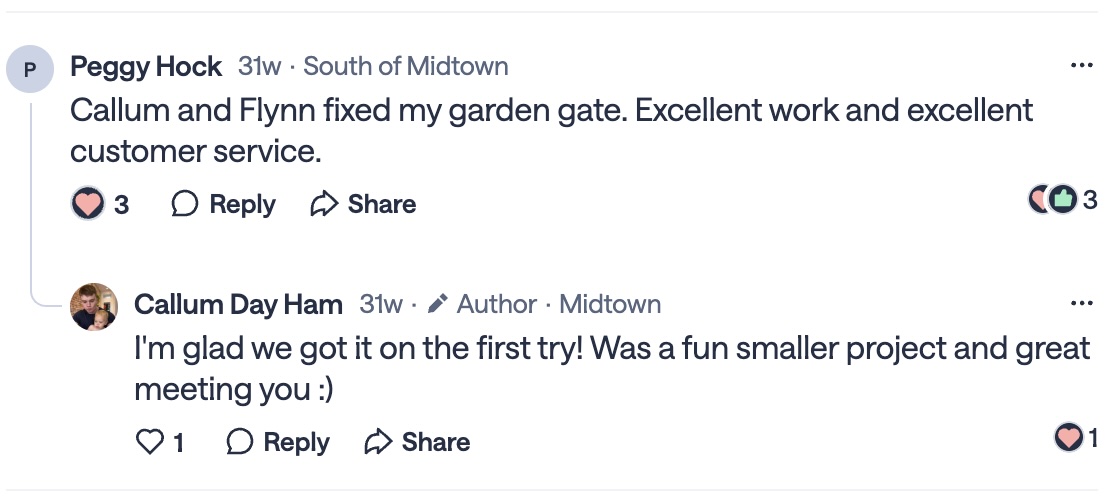Click the Midtown neighborhood label
This screenshot has width=1114, height=500.
tap(610, 304)
